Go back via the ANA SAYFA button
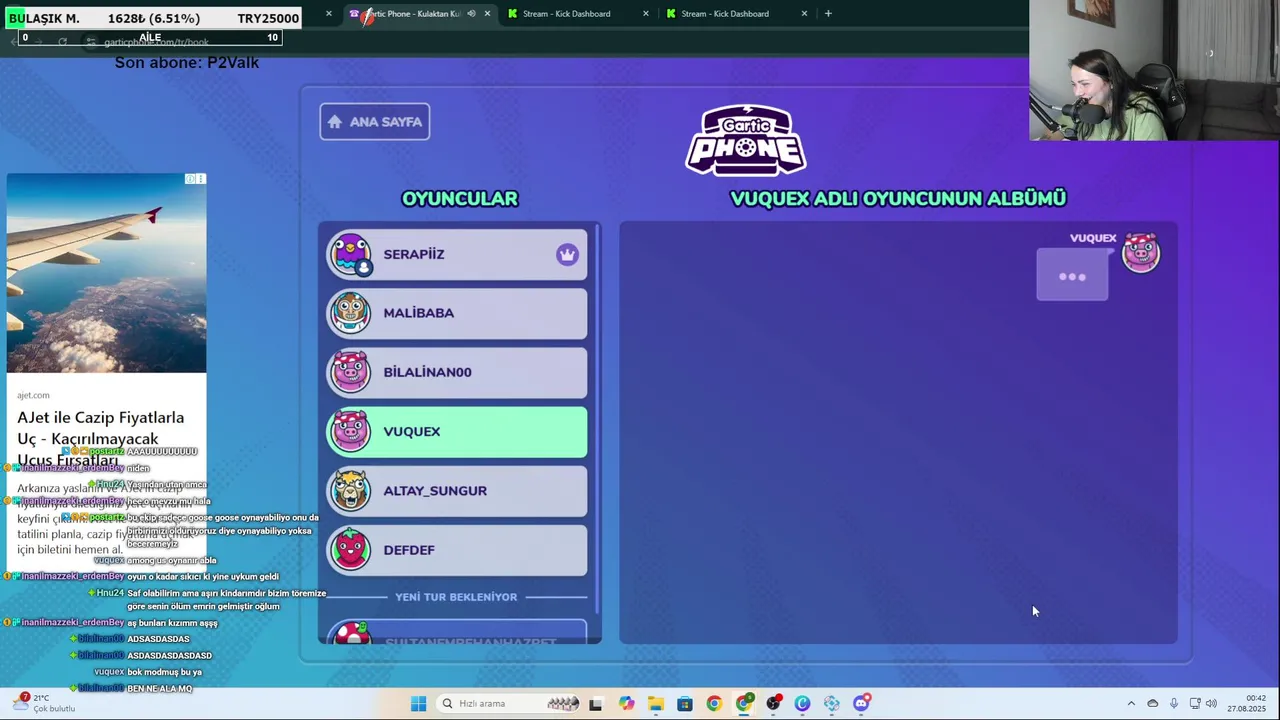The width and height of the screenshot is (1280, 720). tap(375, 122)
